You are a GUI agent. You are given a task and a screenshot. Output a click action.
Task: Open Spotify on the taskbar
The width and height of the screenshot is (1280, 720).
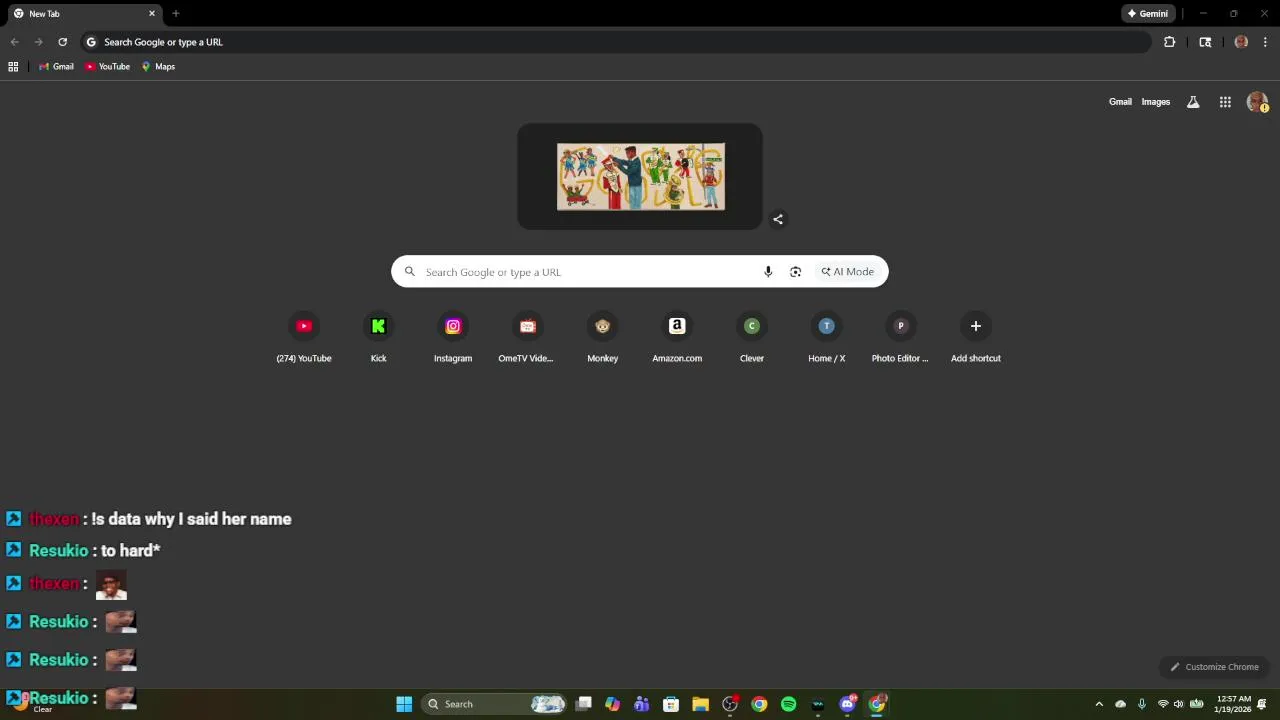(788, 704)
